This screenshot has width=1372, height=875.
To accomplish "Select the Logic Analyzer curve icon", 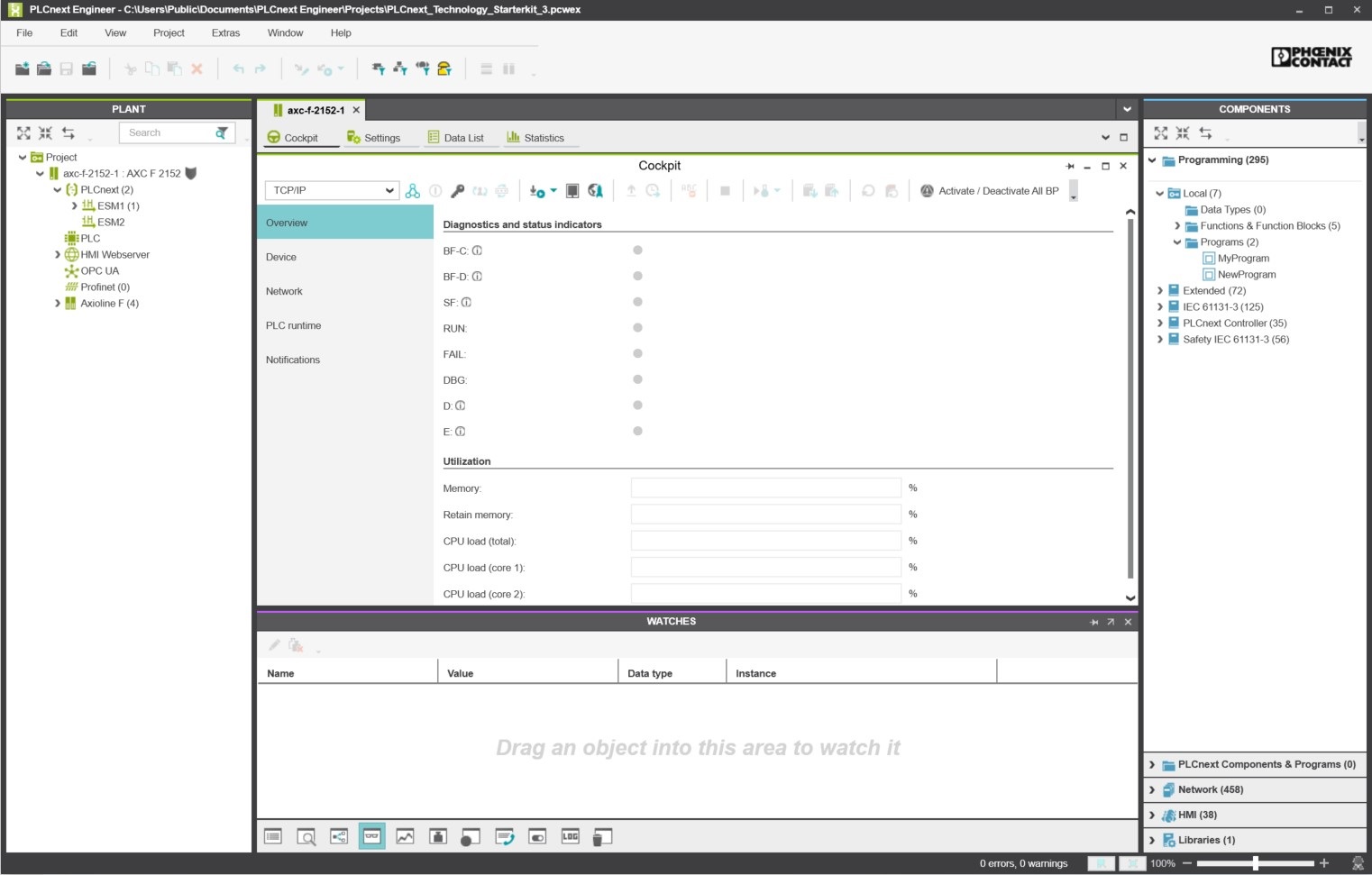I will pyautogui.click(x=405, y=836).
